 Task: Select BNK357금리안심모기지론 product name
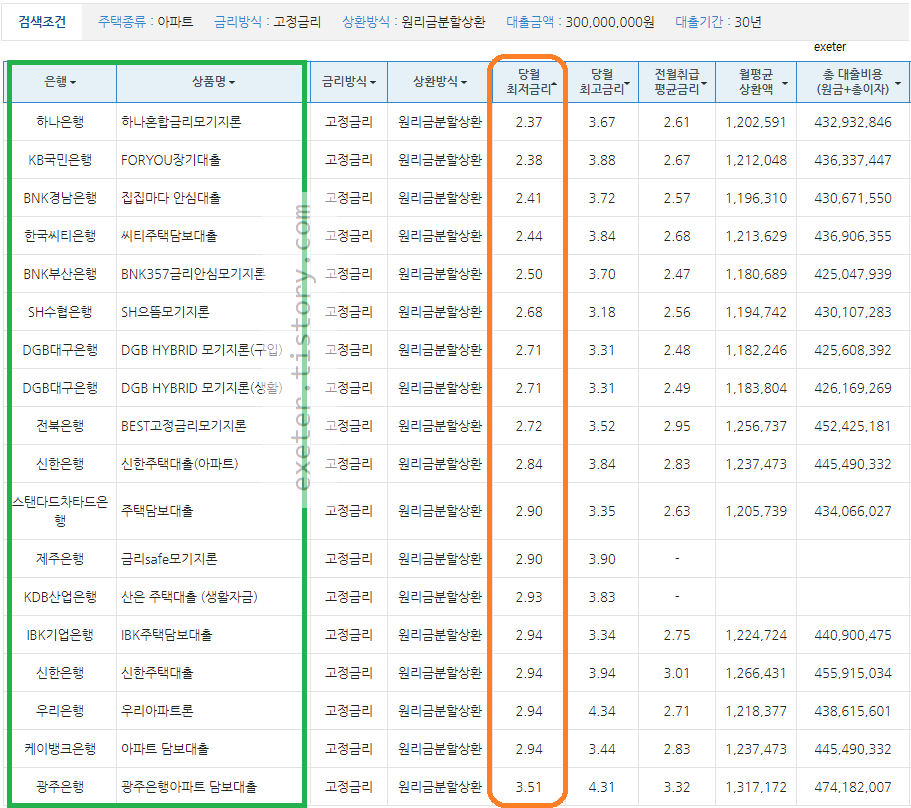tap(193, 274)
